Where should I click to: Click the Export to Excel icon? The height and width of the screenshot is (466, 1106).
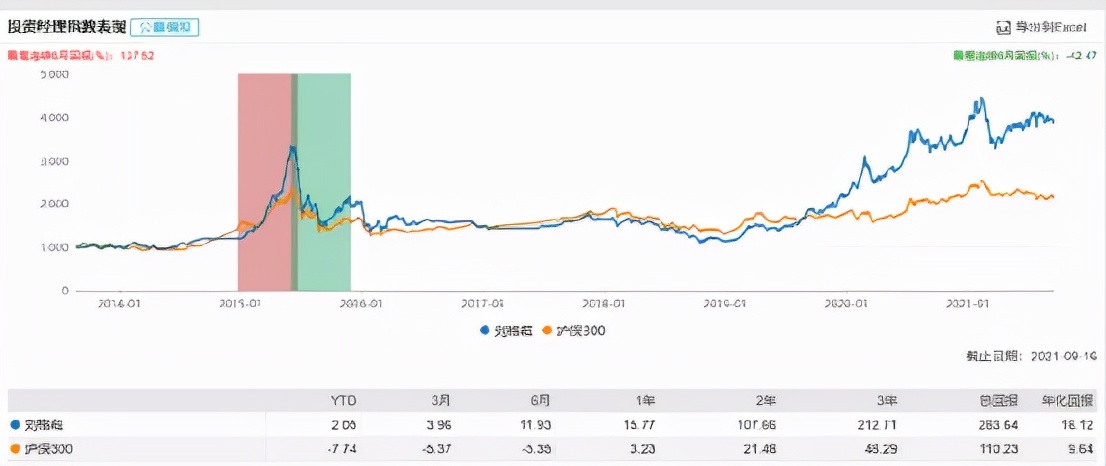[1003, 27]
